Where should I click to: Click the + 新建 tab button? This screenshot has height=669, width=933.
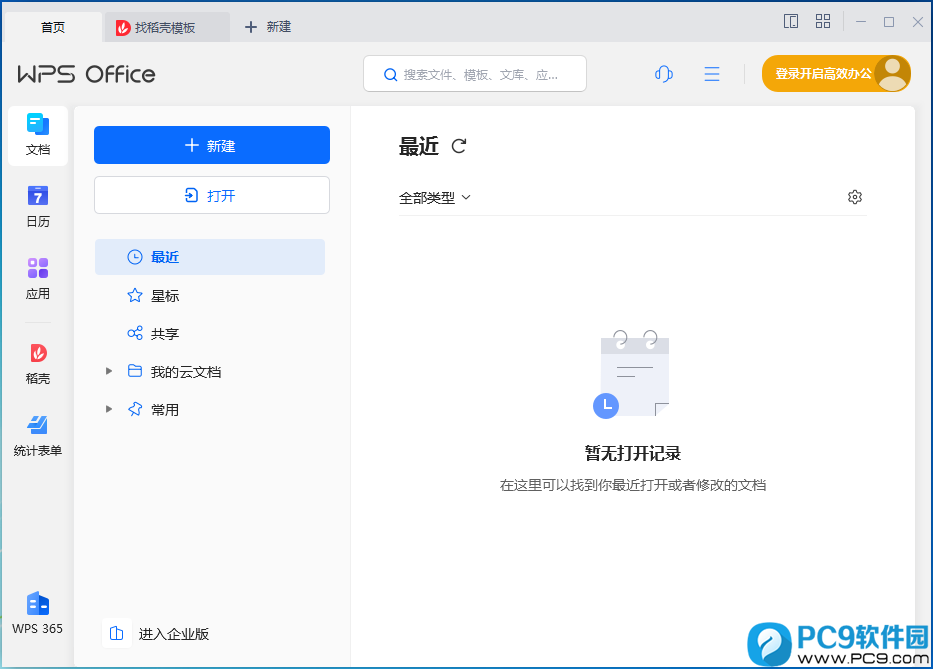coord(268,27)
